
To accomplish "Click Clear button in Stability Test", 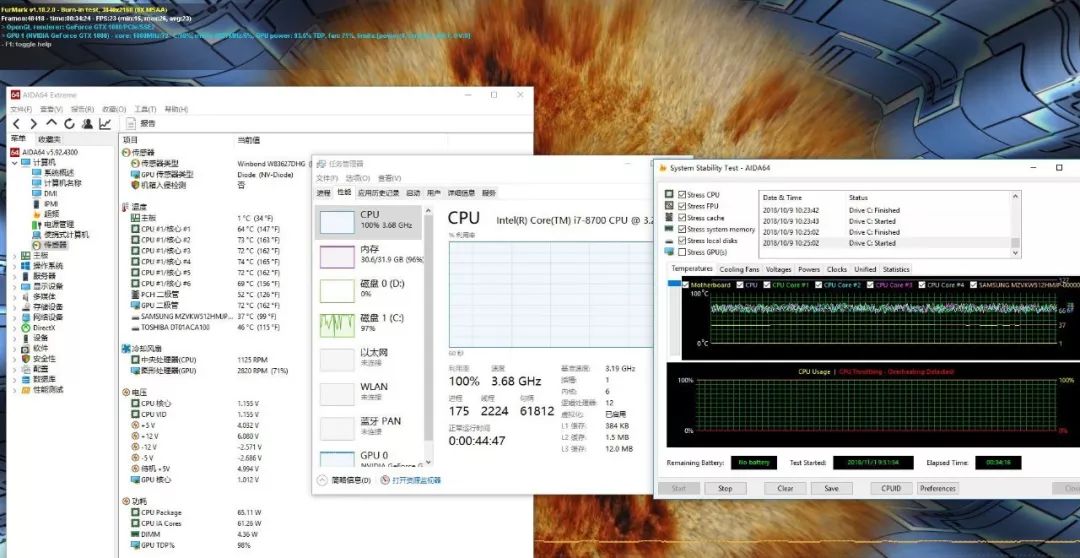I will pos(785,488).
